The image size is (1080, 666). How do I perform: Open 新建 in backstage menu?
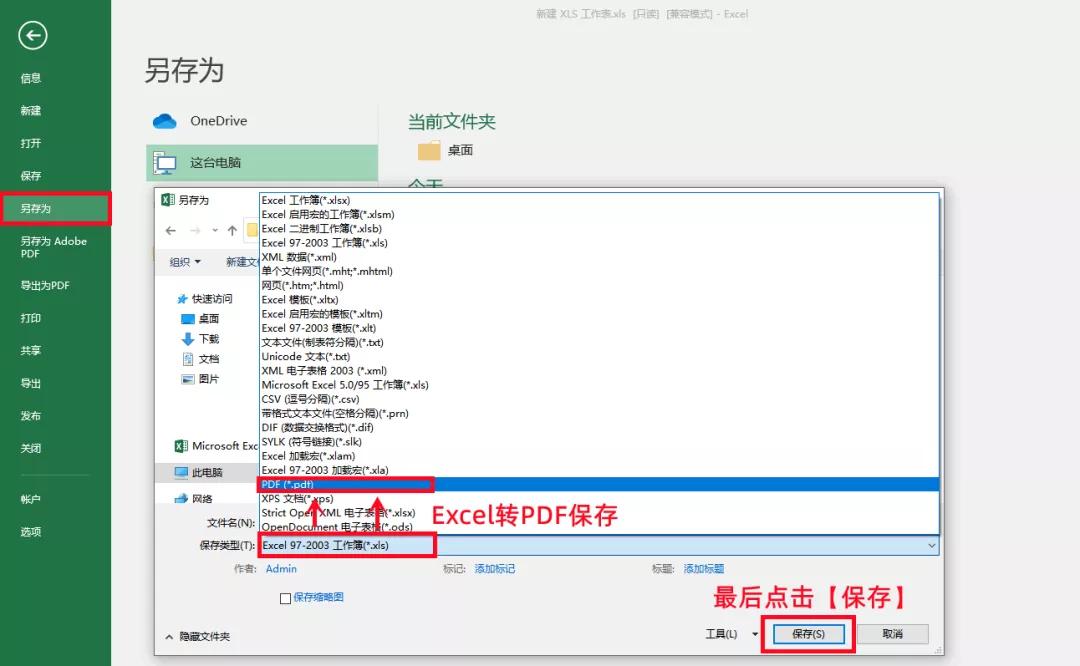[x=30, y=110]
